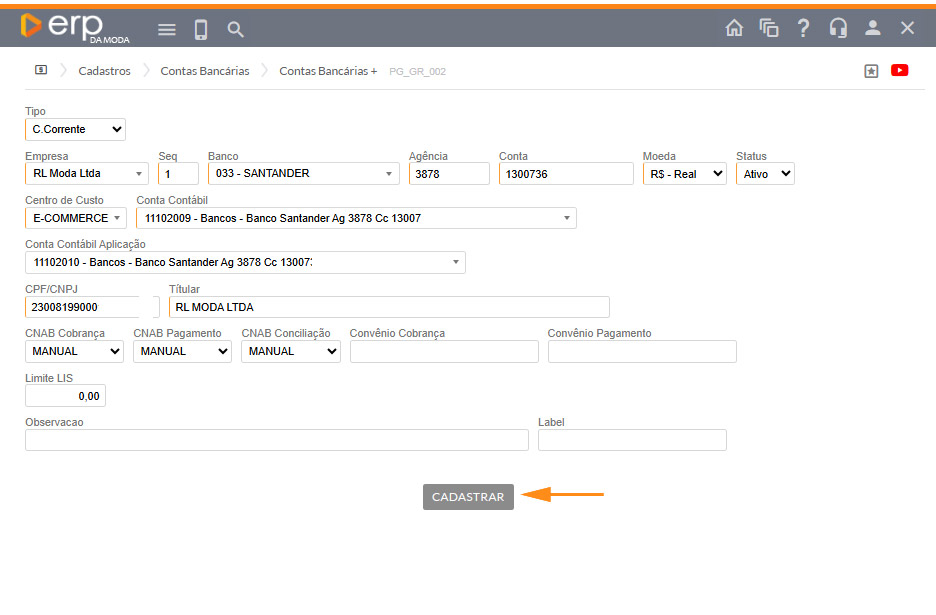936x615 pixels.
Task: Focus the Observacao text field
Action: click(x=276, y=440)
